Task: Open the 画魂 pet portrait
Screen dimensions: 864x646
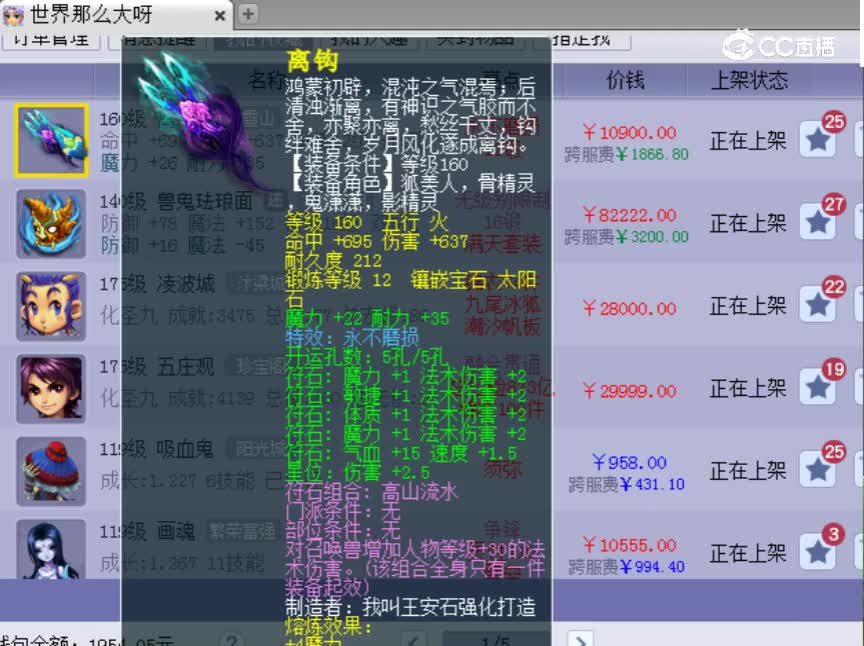Action: point(51,550)
